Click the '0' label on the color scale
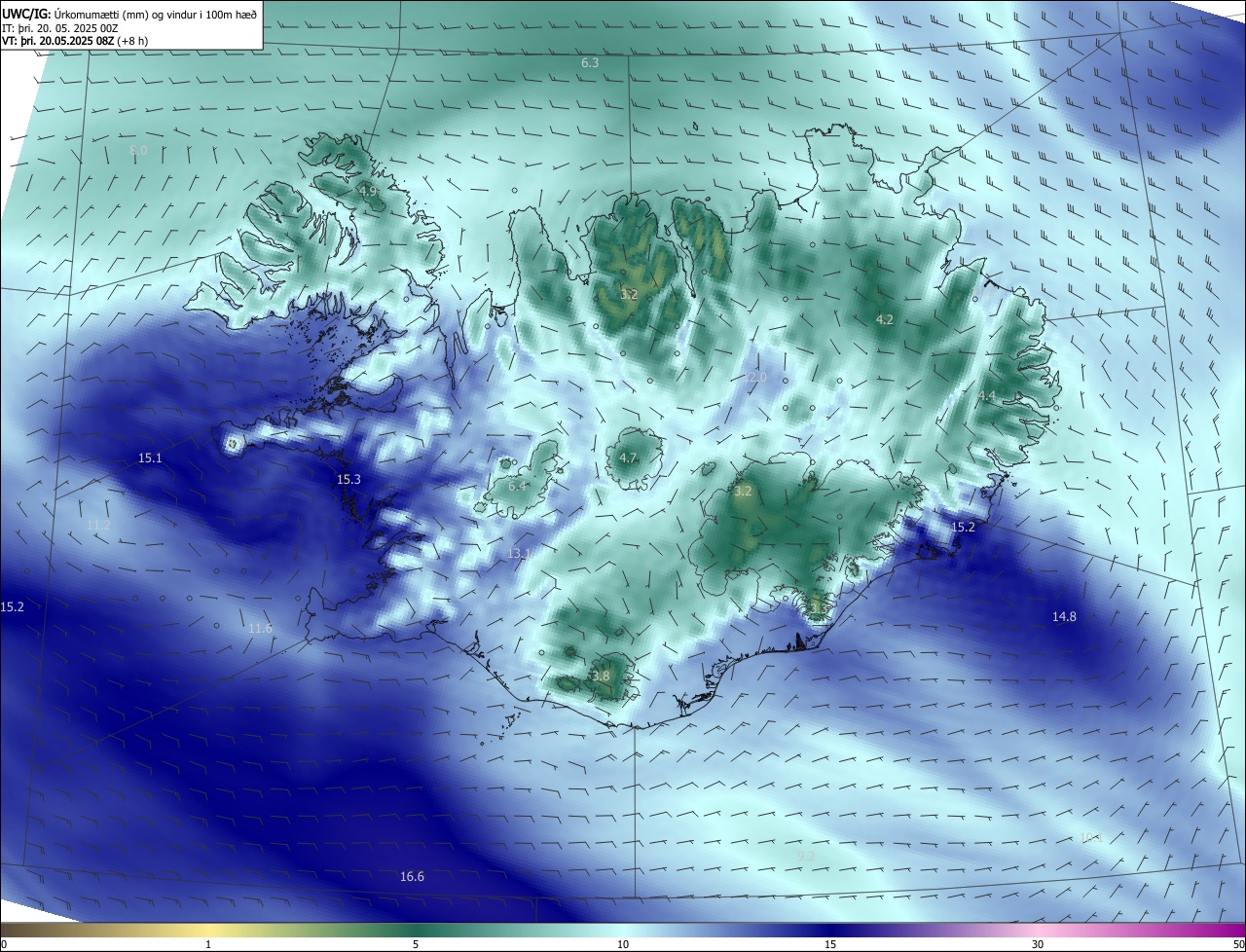This screenshot has height=952, width=1246. (4, 944)
